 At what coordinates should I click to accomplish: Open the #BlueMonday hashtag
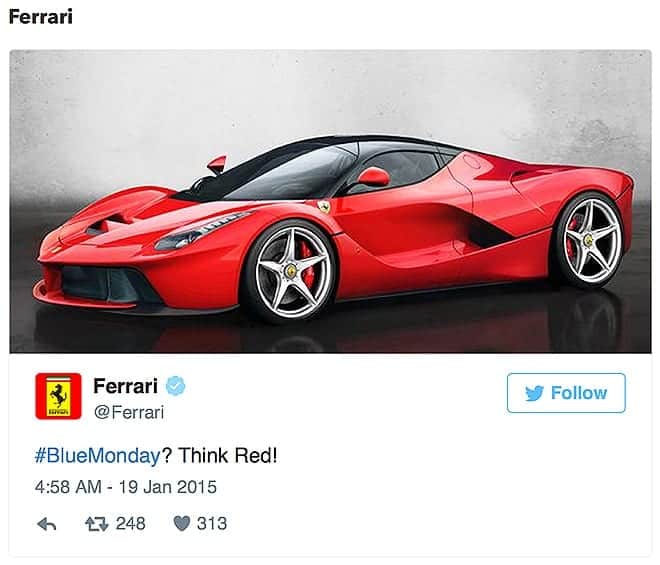tap(98, 456)
